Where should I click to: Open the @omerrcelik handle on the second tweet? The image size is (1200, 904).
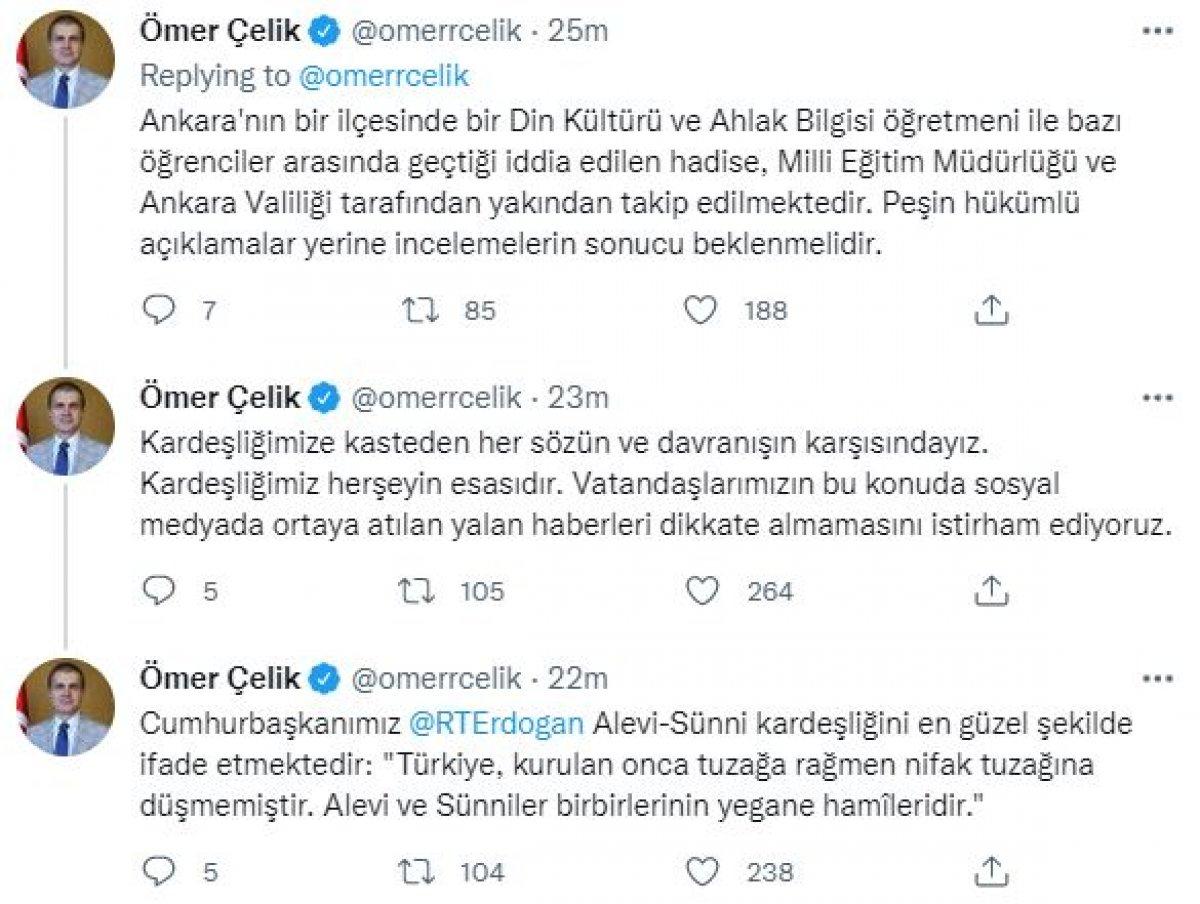point(426,397)
